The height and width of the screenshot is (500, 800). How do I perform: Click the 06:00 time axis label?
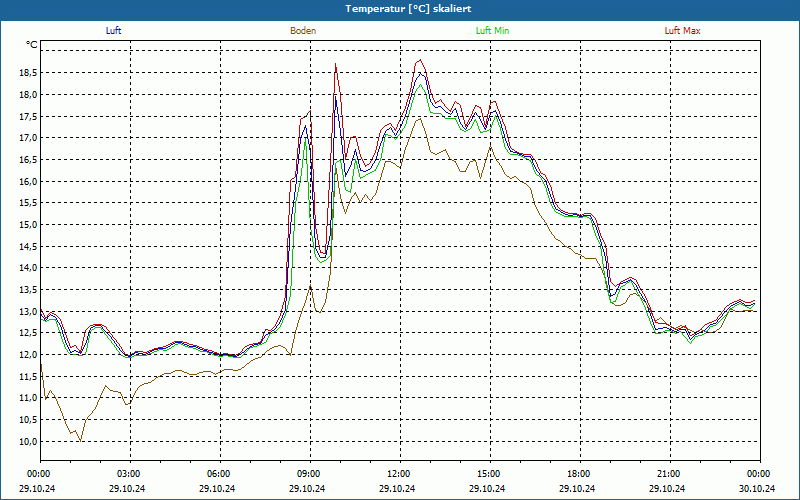point(220,474)
